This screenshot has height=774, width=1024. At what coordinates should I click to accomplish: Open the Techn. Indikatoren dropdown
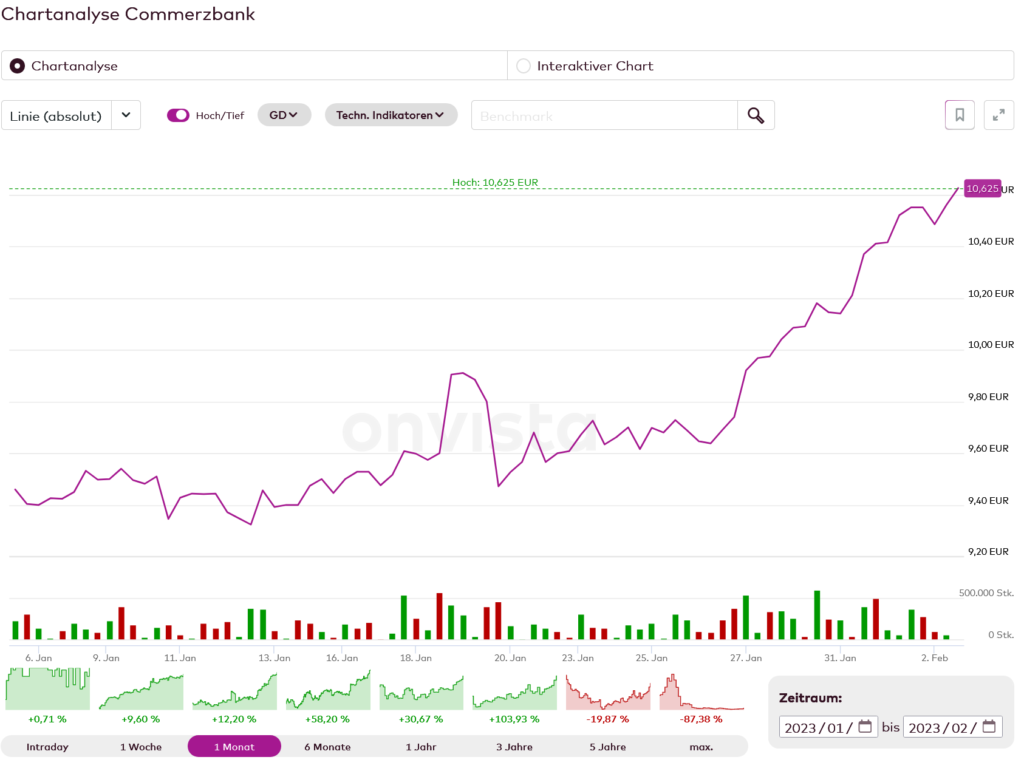pos(390,115)
